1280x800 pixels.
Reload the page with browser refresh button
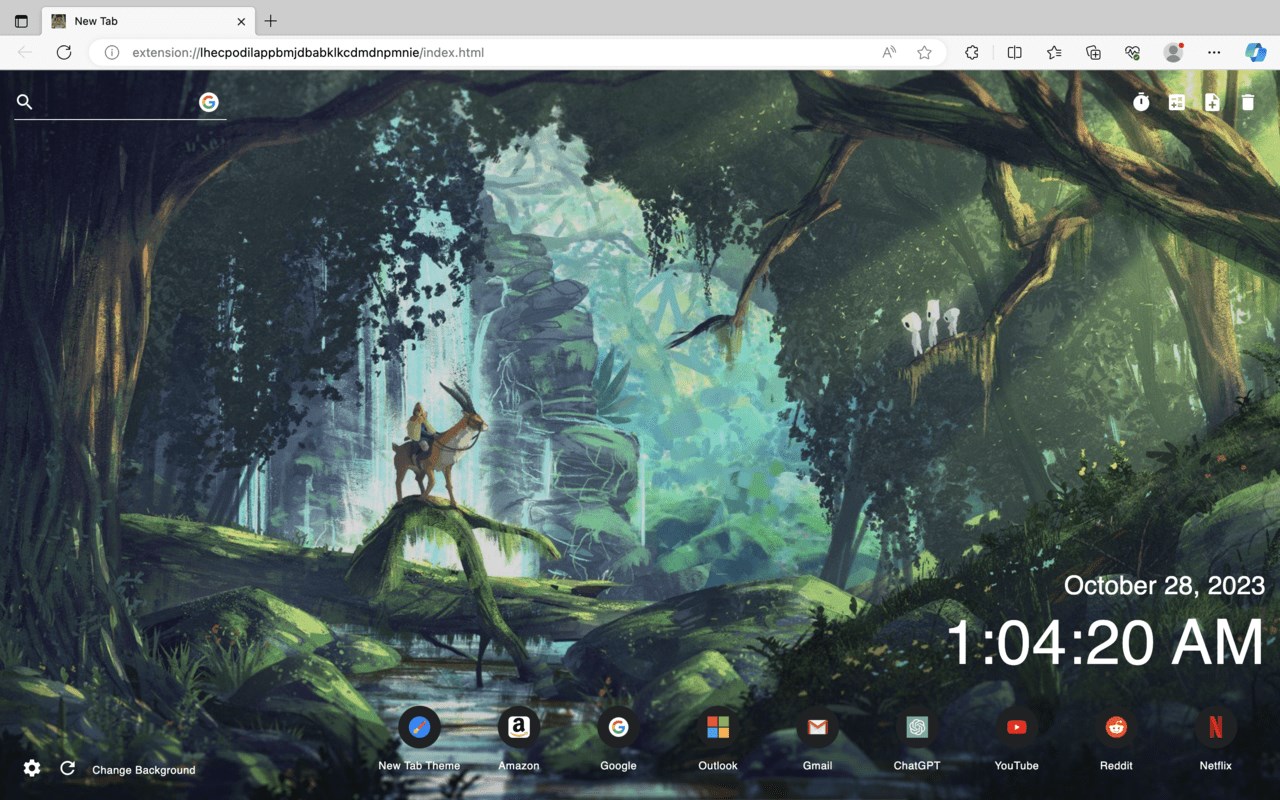pos(64,52)
